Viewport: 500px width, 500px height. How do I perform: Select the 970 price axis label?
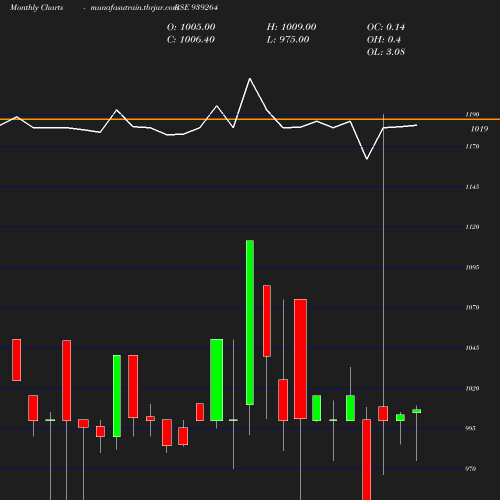click(x=470, y=469)
